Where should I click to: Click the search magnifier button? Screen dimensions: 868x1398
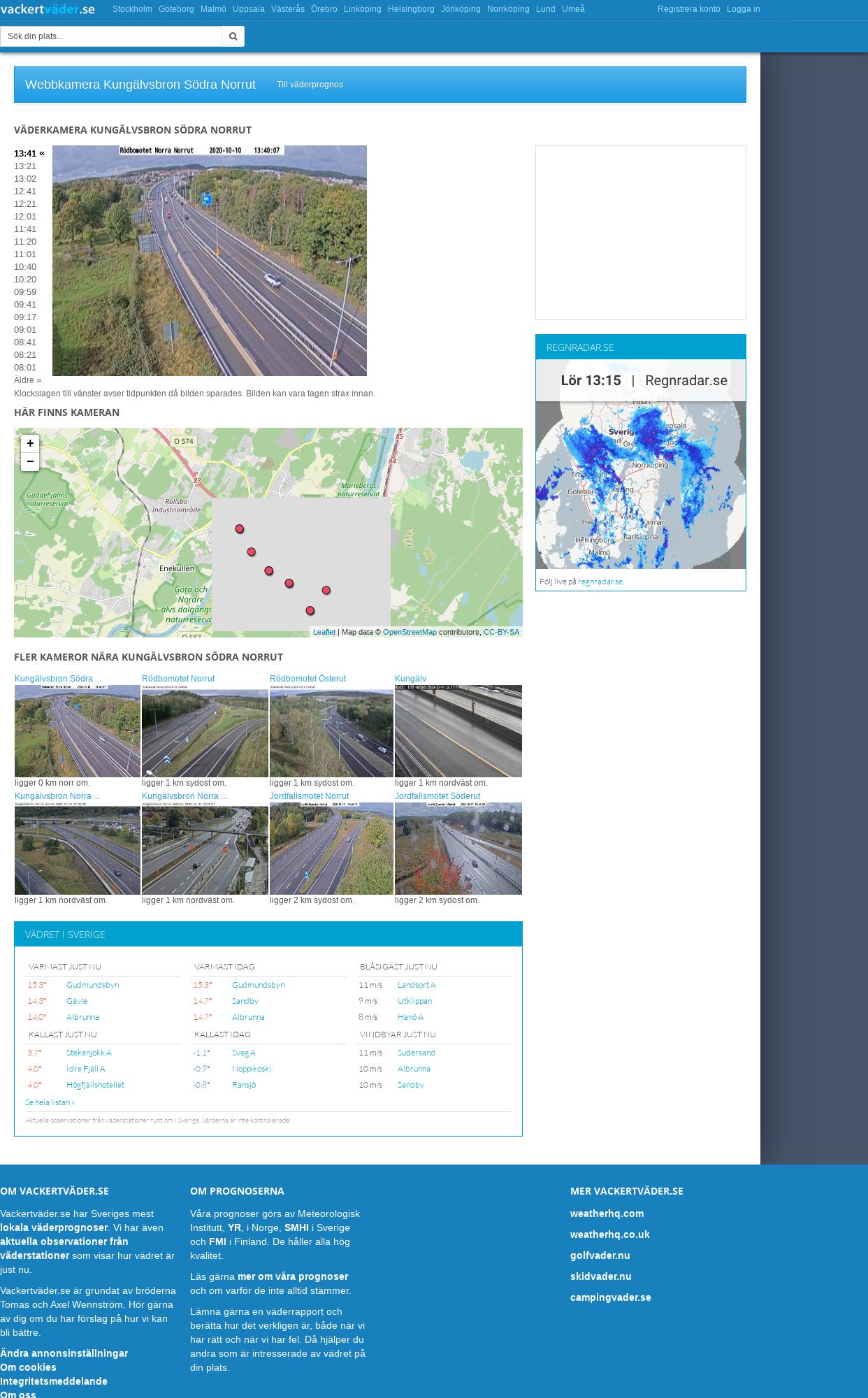(233, 36)
